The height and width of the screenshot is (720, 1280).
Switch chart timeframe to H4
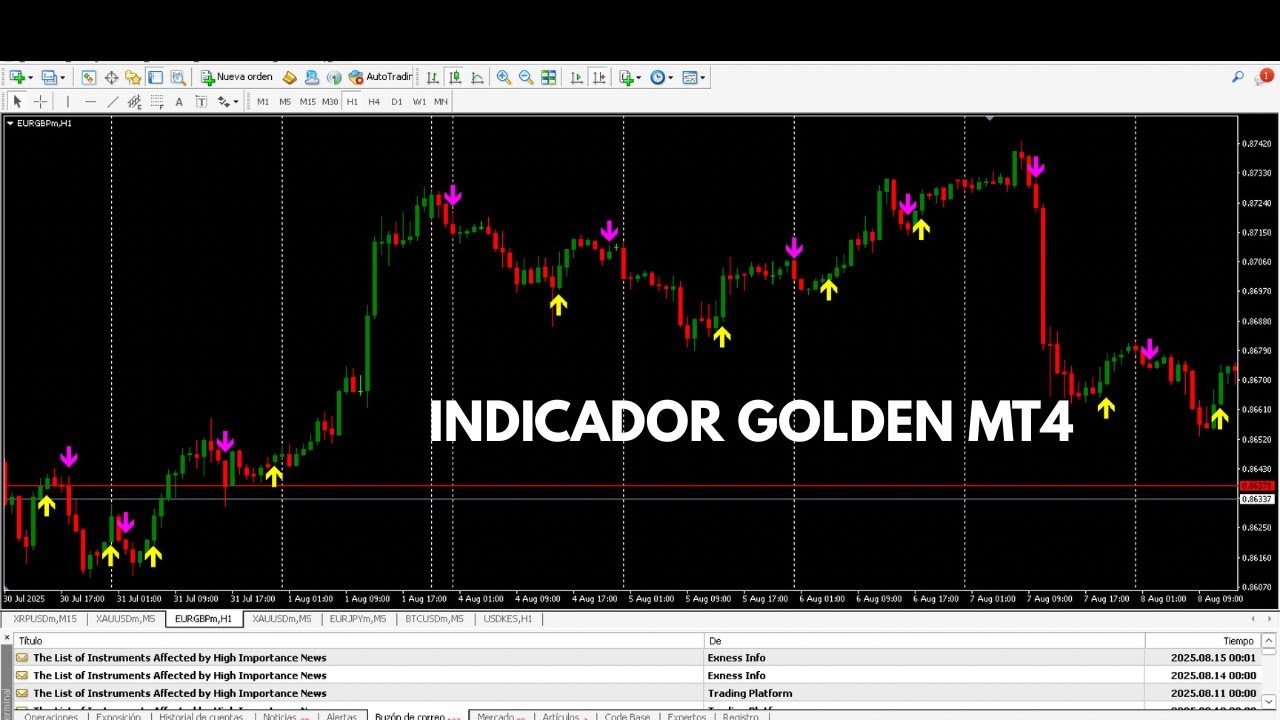click(x=374, y=101)
